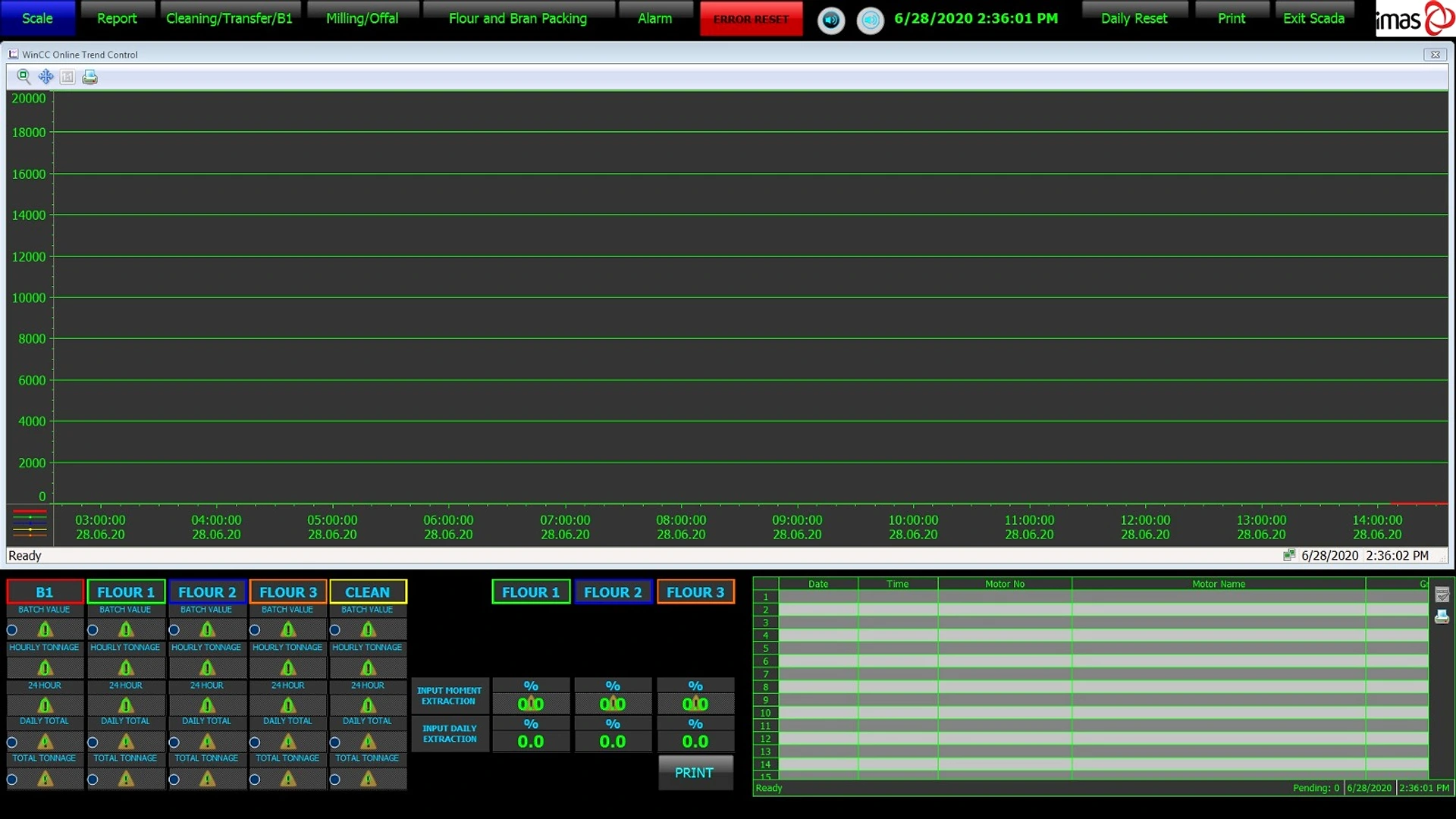Click the Date column header in alarm table
1456x819 pixels.
818,584
